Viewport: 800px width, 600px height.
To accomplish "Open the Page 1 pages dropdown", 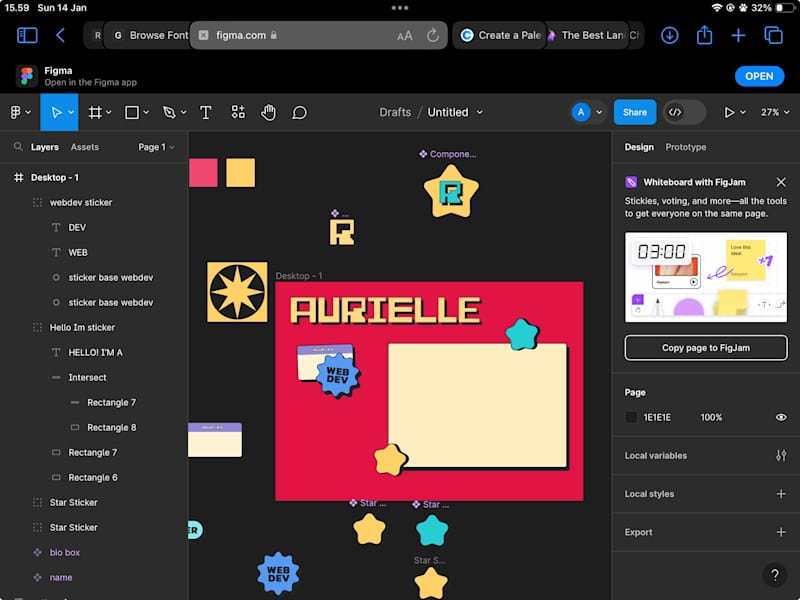I will (x=156, y=147).
